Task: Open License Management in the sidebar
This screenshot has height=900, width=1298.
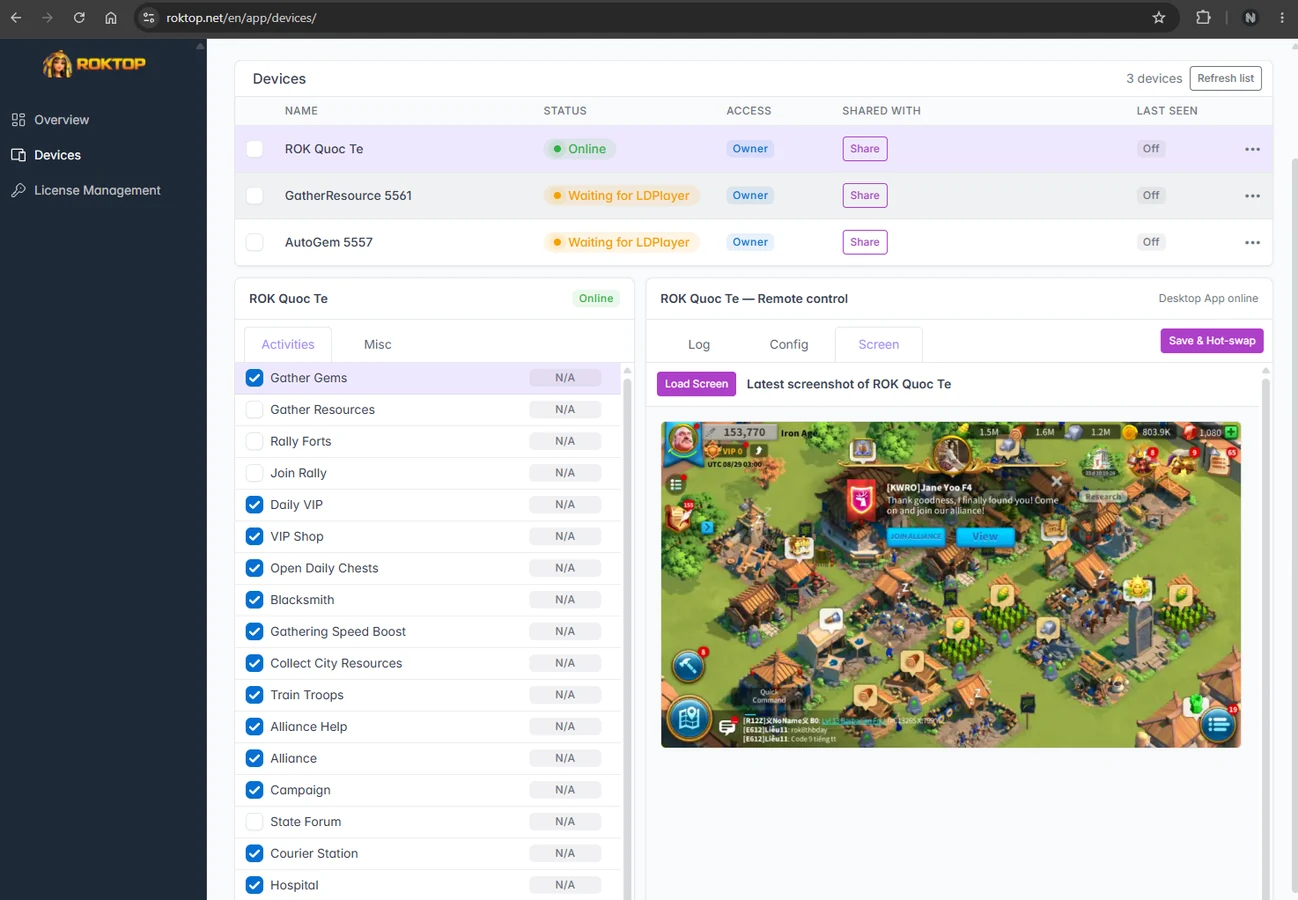Action: point(97,190)
